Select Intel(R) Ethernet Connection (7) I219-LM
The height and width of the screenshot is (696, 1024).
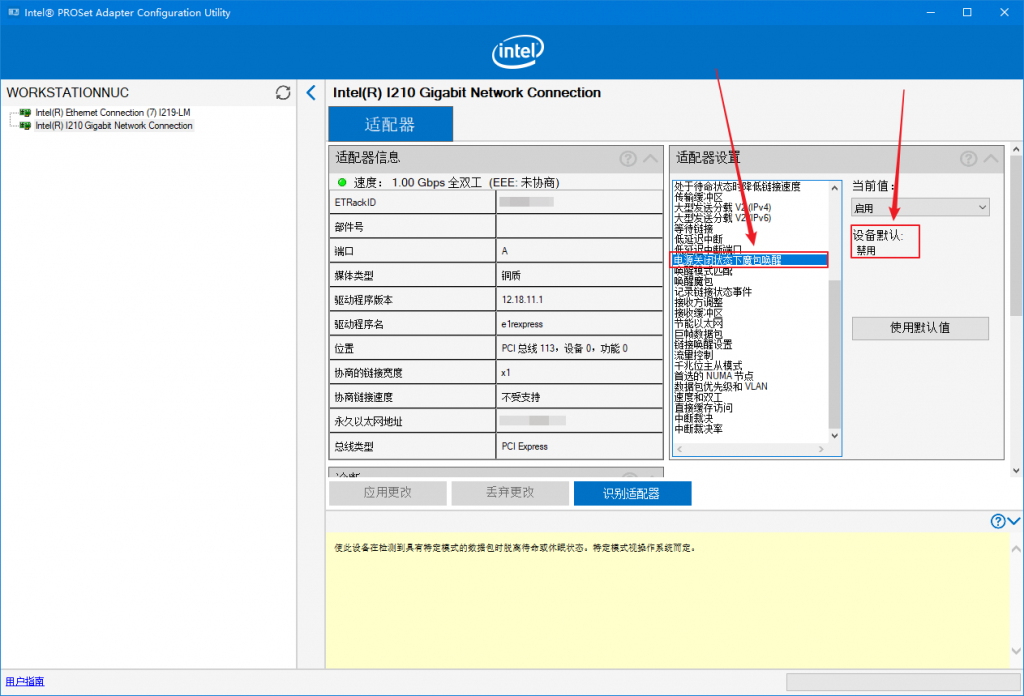[112, 113]
